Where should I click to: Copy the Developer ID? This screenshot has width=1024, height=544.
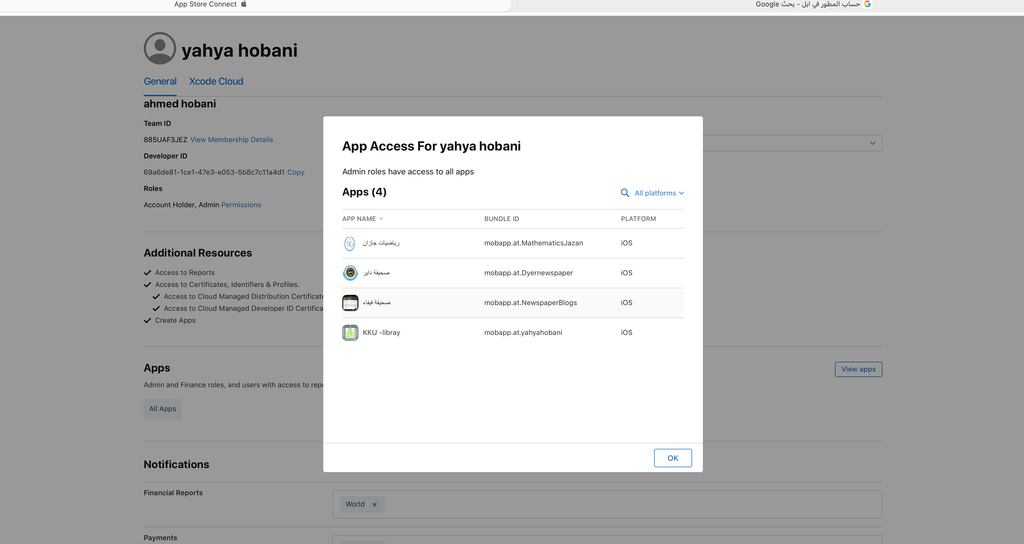coord(296,172)
